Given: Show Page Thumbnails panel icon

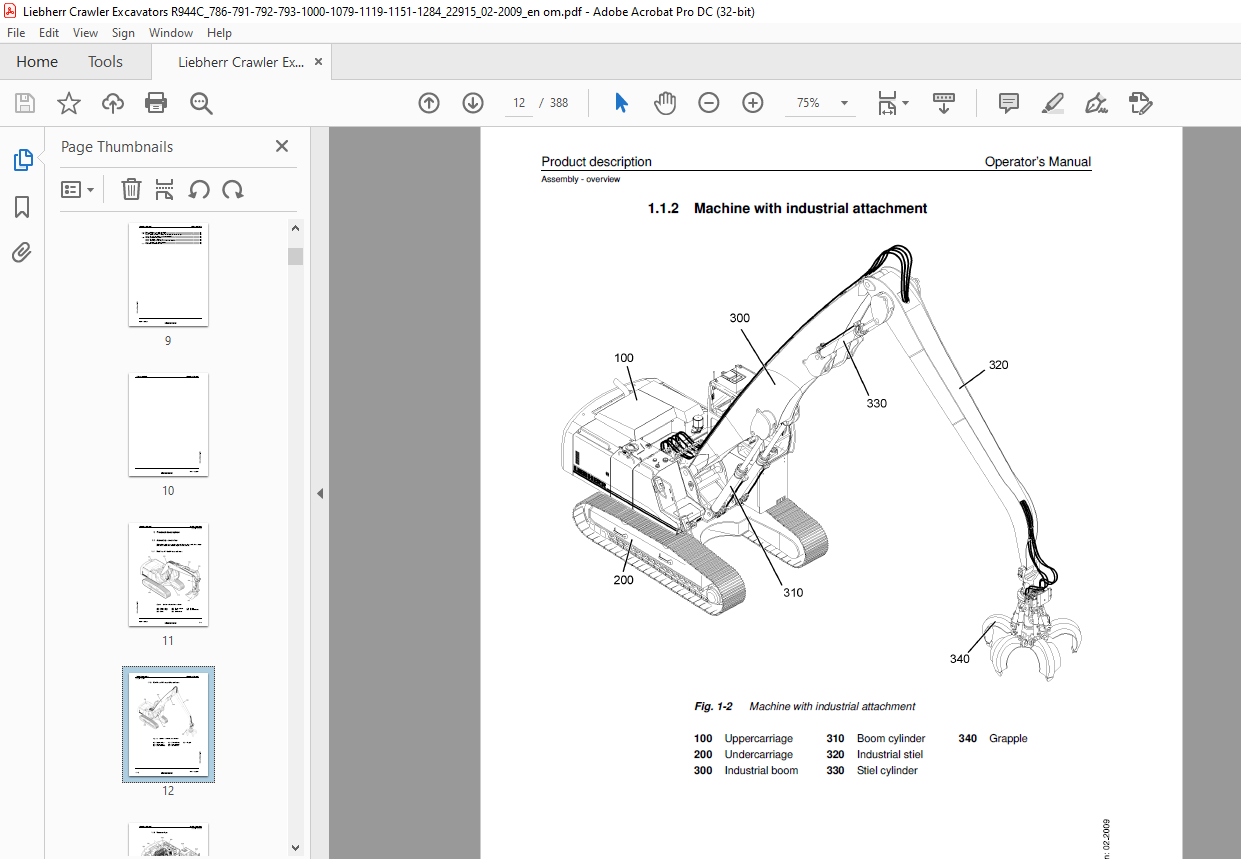Looking at the screenshot, I should (x=22, y=160).
